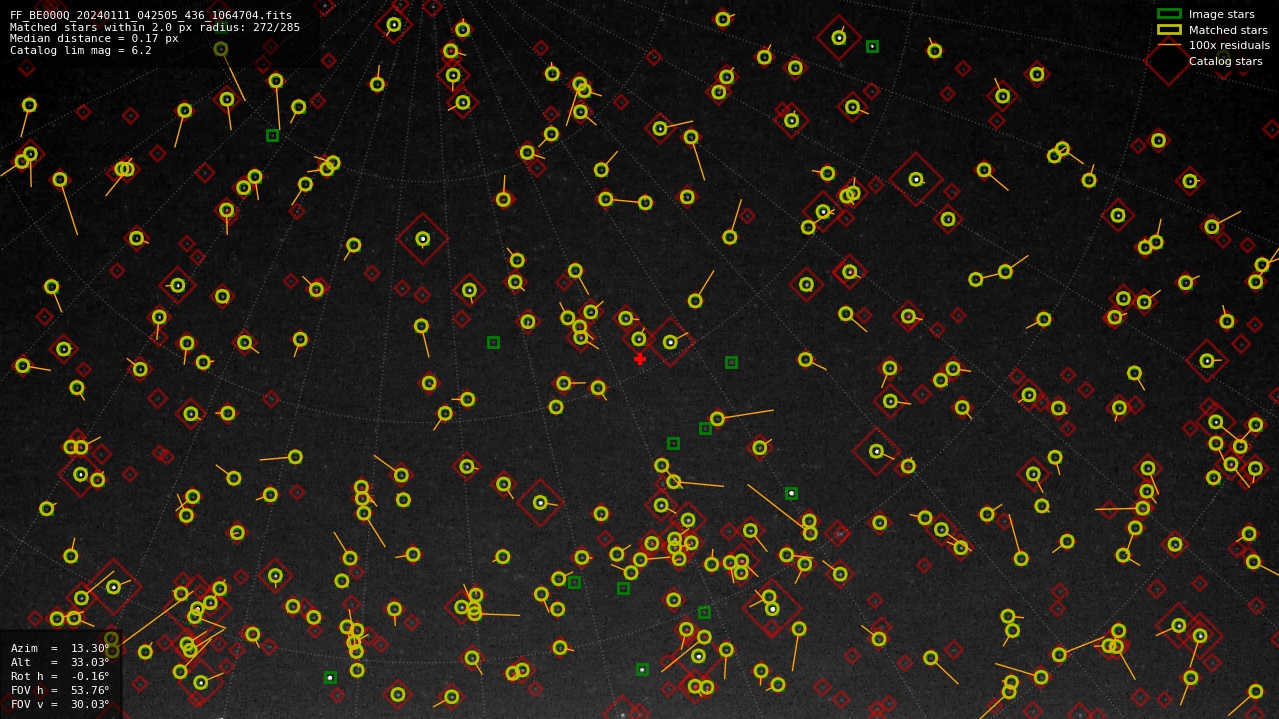Click the "Azim = 13.30°" readout
The height and width of the screenshot is (719, 1279).
(x=60, y=648)
